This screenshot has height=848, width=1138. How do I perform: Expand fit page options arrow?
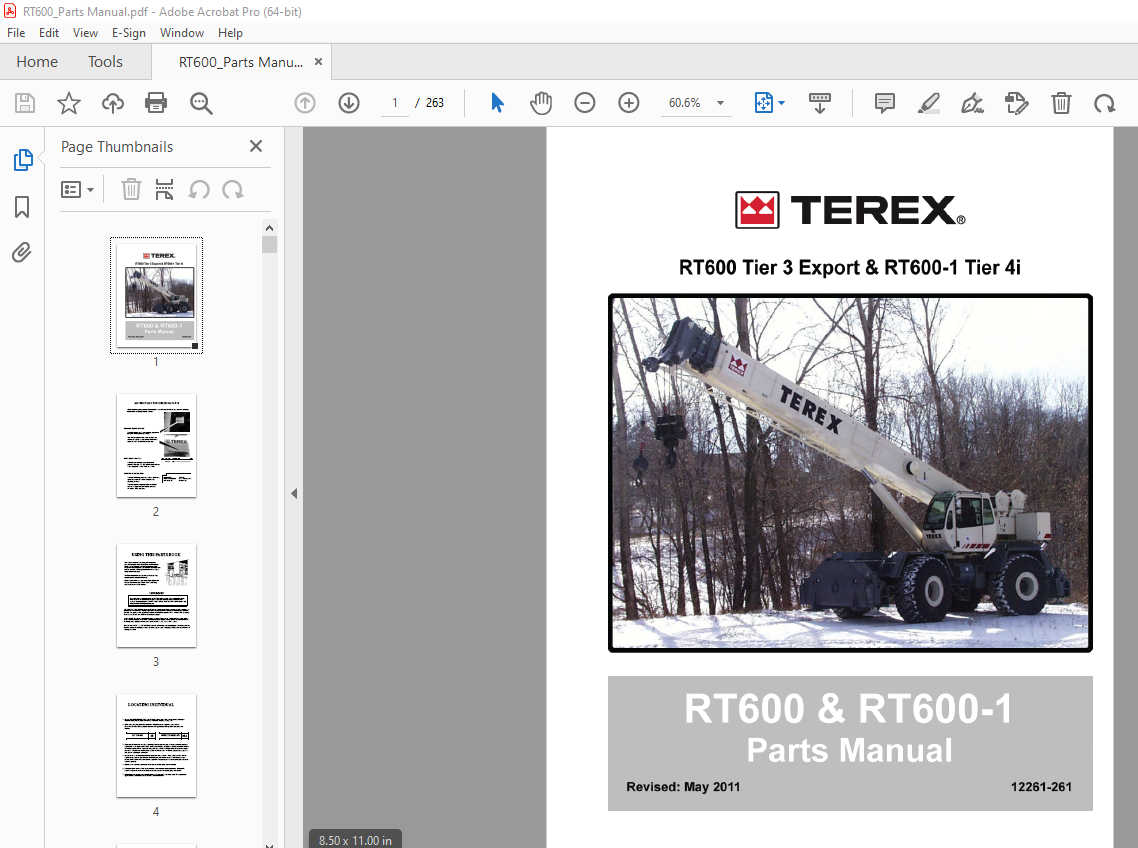click(782, 103)
